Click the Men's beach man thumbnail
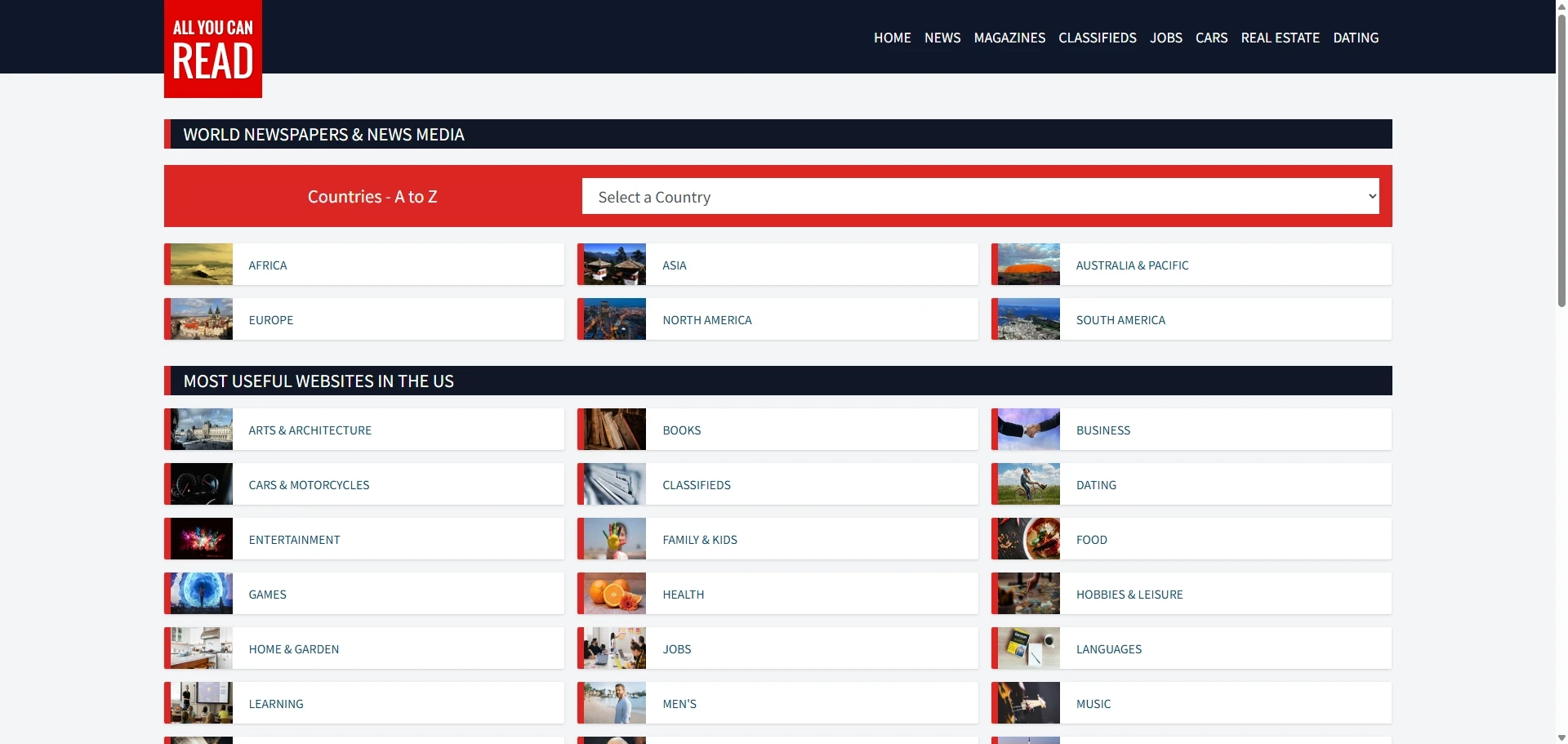1568x744 pixels. point(615,702)
